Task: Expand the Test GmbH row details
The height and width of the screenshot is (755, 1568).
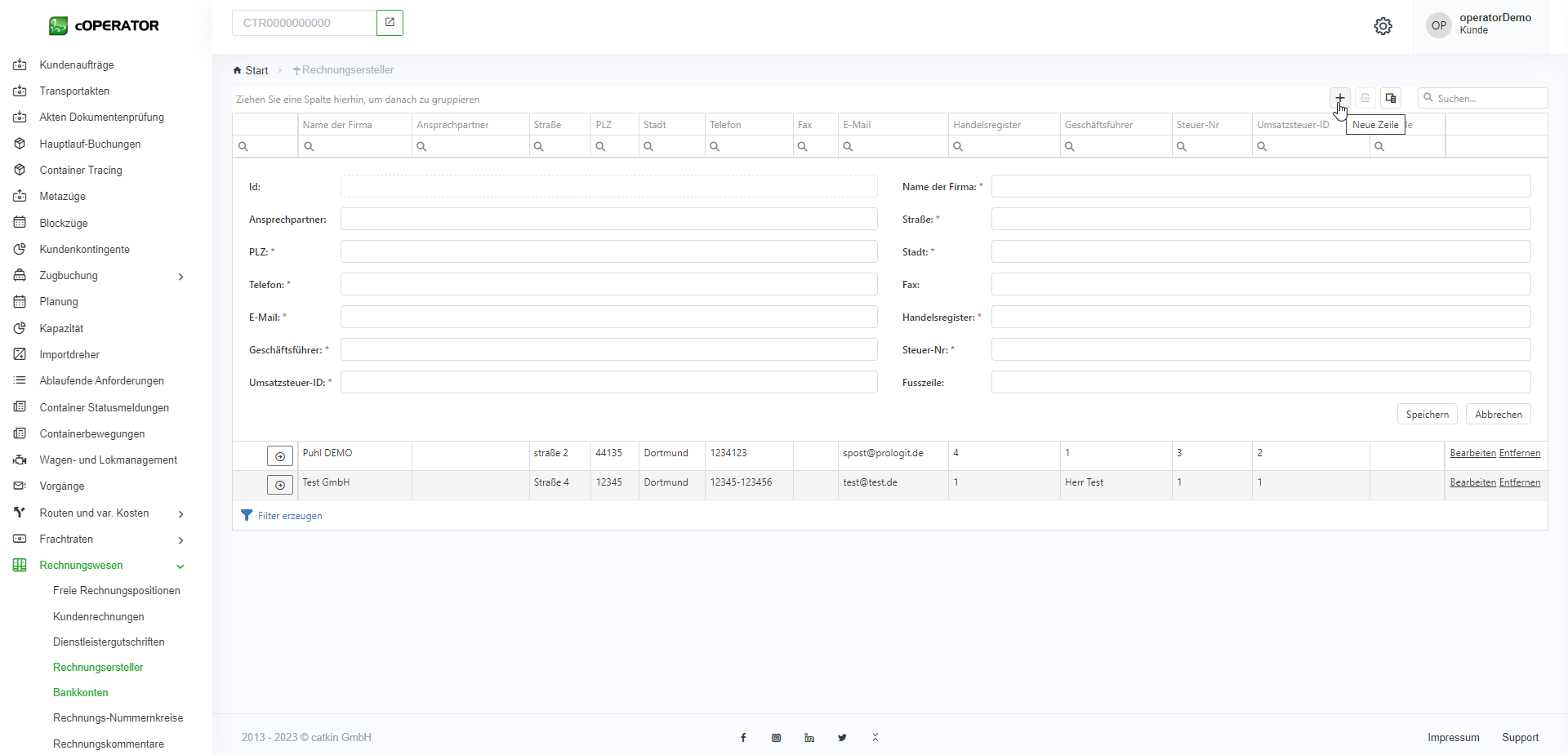Action: [279, 486]
